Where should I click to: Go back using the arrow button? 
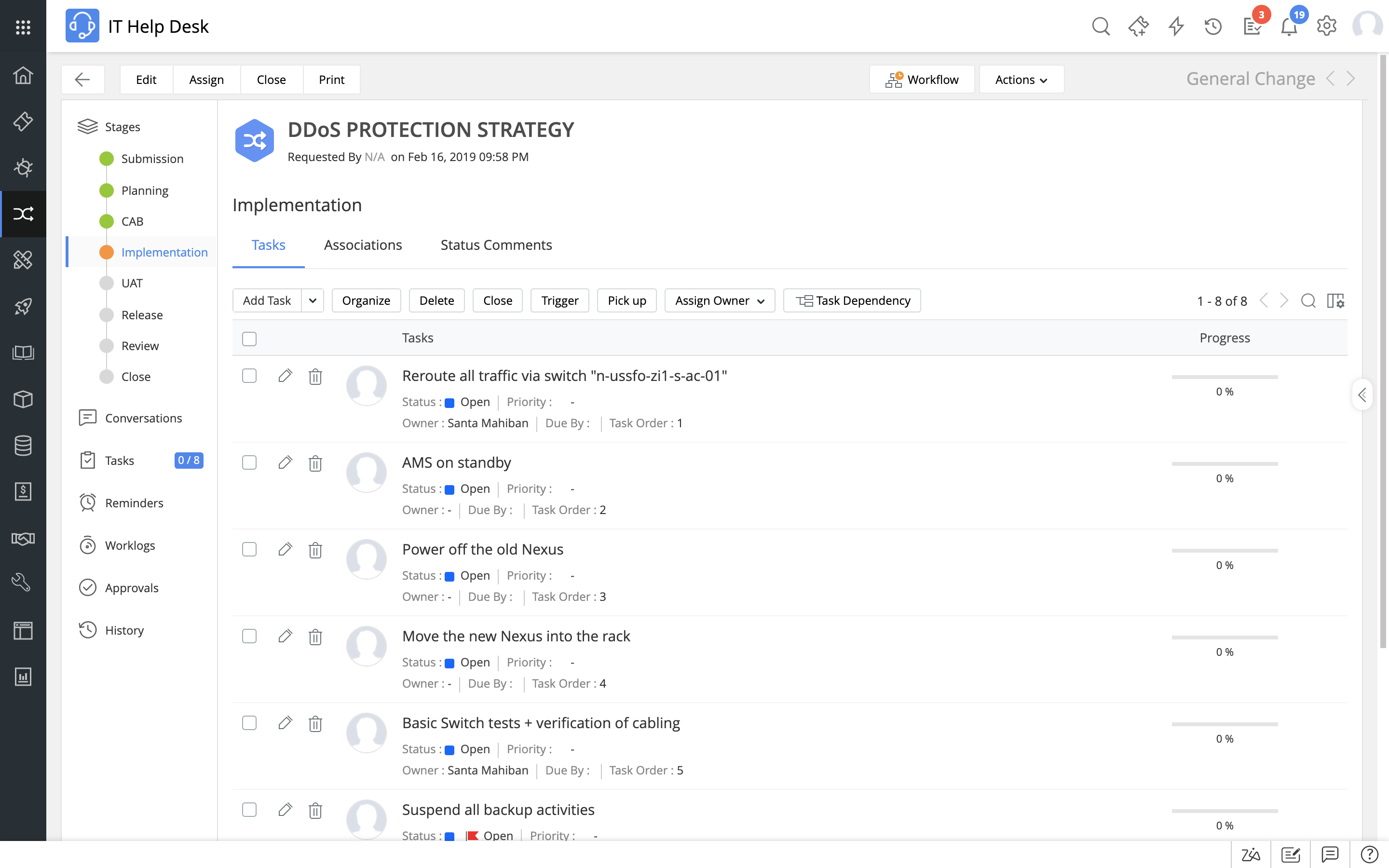(82, 79)
